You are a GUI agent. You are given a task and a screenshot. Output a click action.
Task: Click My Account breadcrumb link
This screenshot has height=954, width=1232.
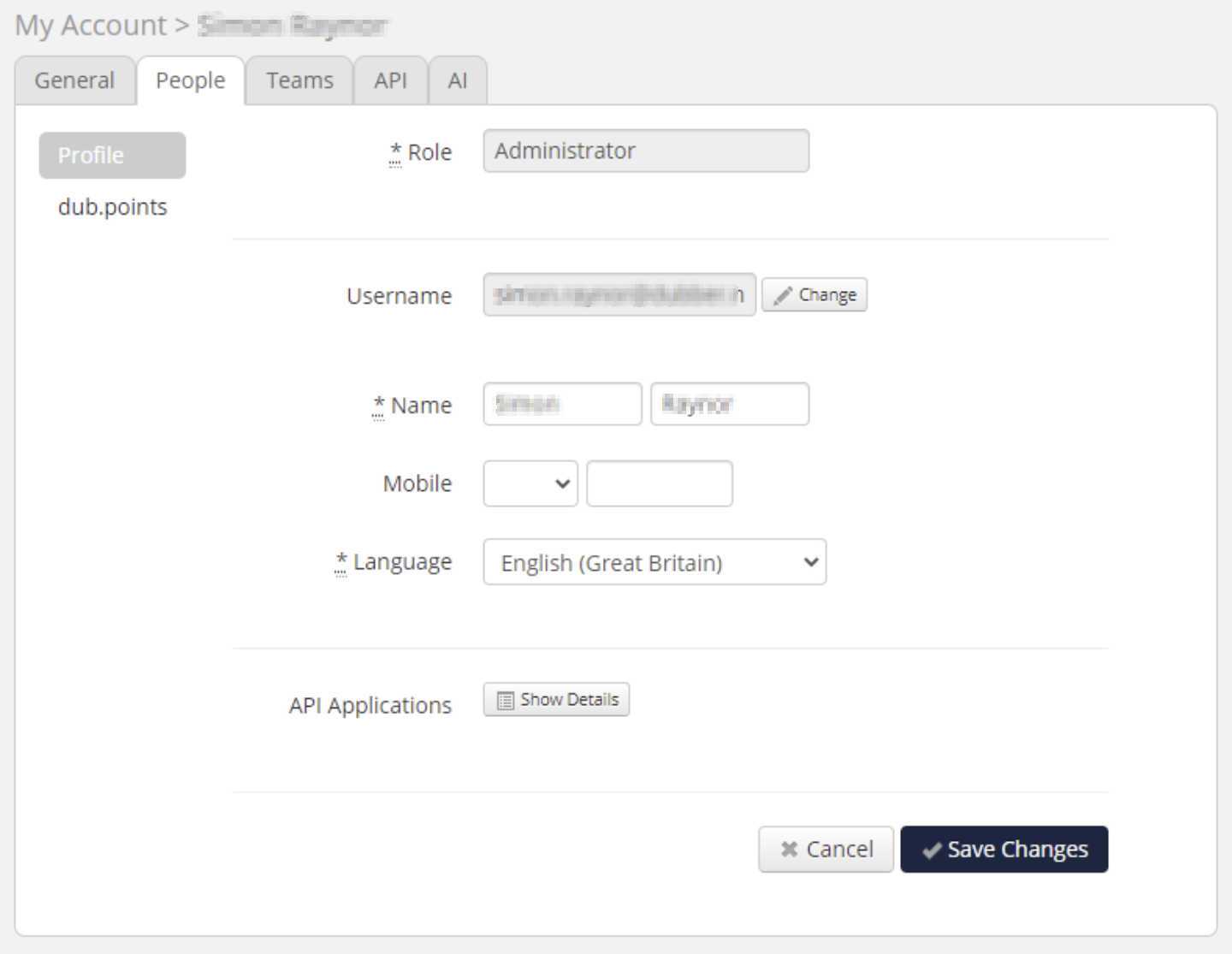91,26
